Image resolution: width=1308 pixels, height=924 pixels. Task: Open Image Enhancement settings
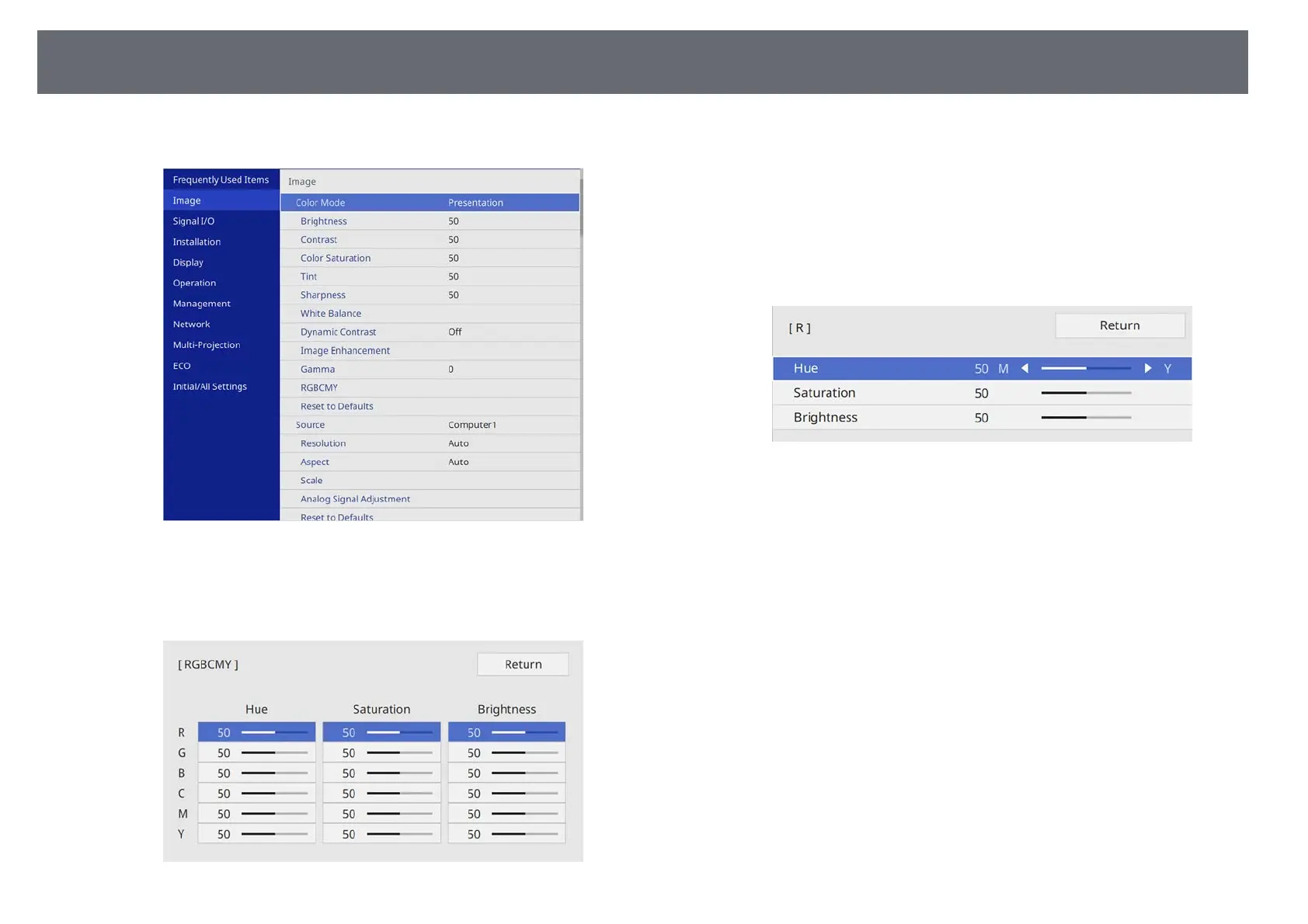430,351
